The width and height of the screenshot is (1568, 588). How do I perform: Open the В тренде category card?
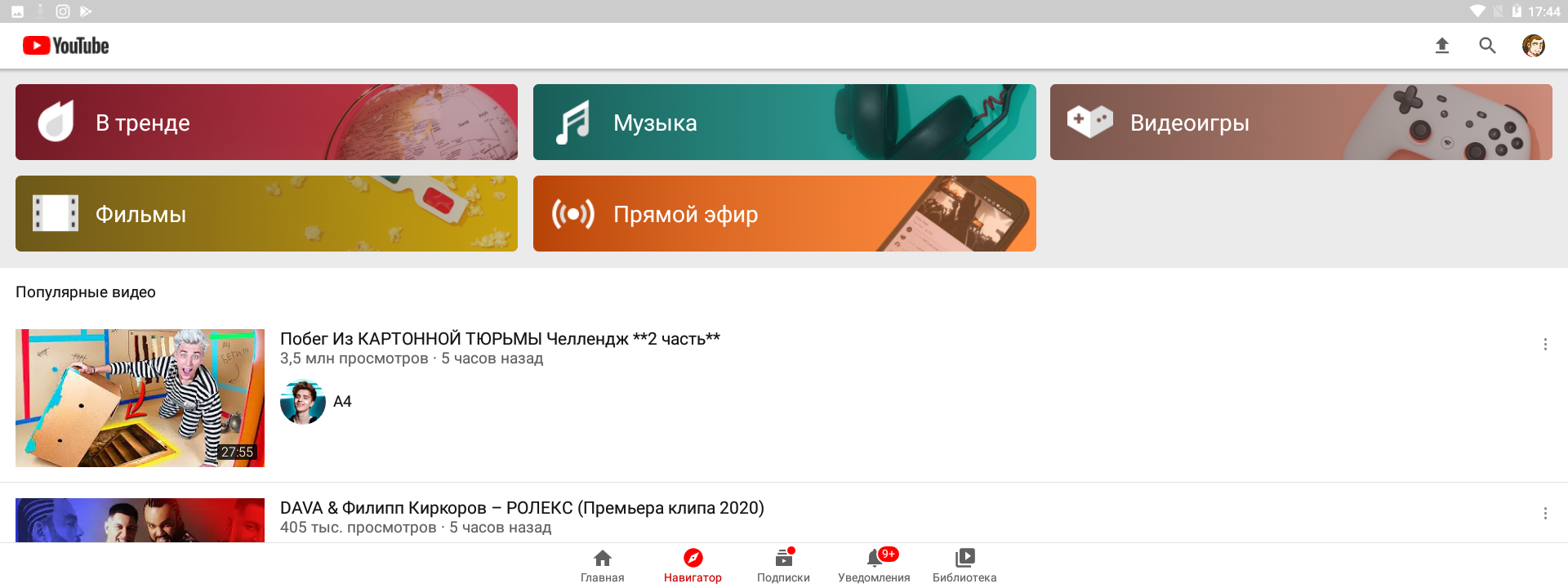266,122
